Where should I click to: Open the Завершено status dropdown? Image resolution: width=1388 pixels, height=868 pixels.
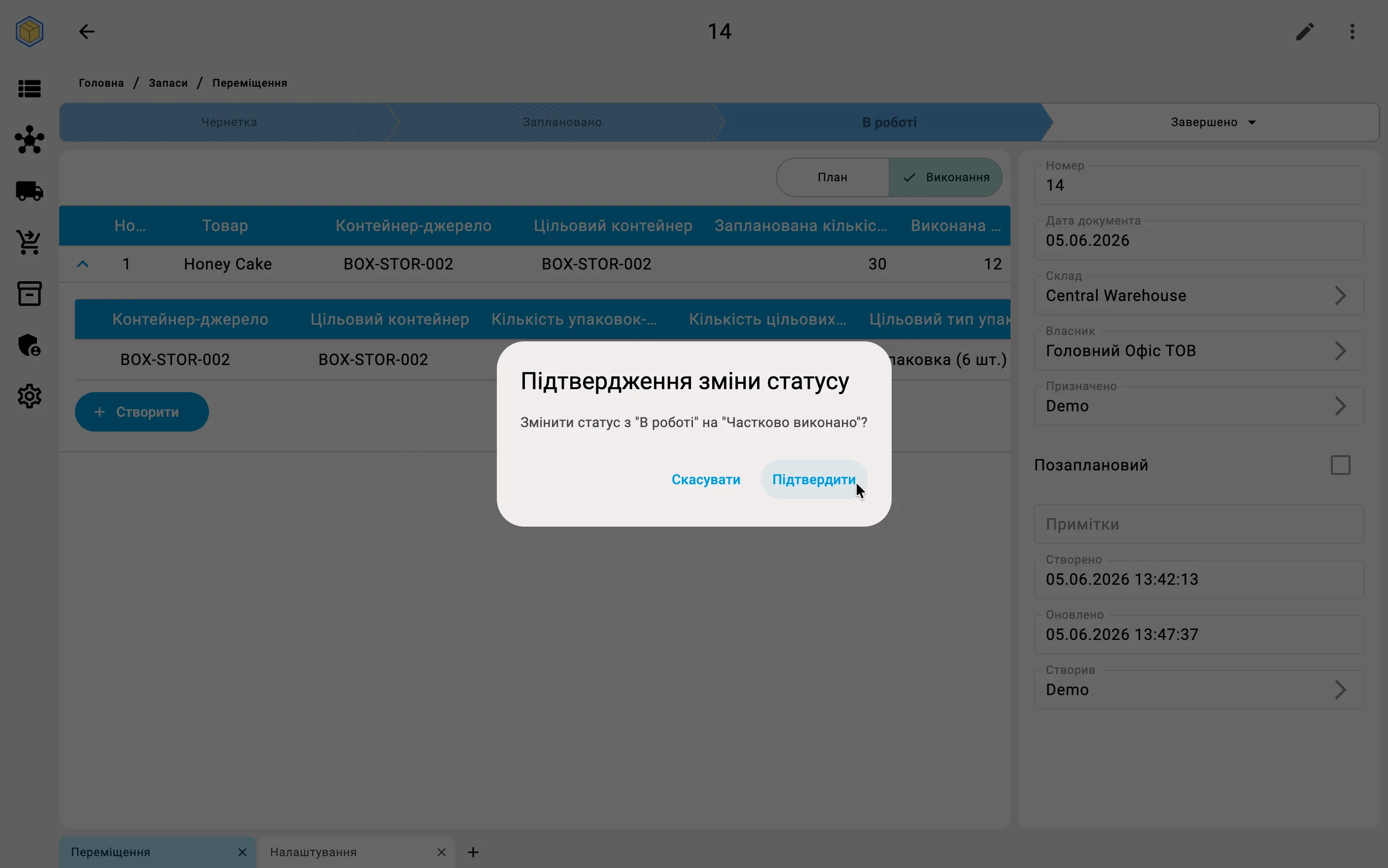point(1213,122)
